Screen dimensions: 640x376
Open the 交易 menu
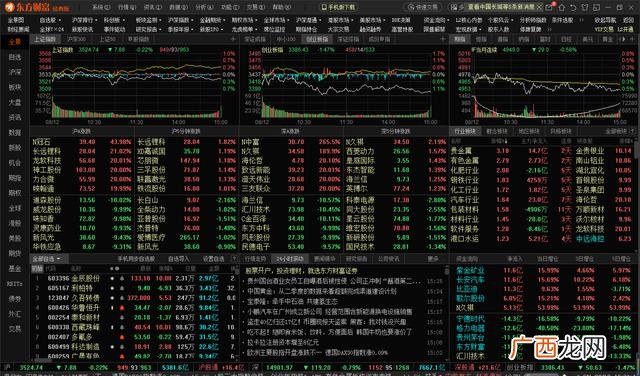point(255,7)
